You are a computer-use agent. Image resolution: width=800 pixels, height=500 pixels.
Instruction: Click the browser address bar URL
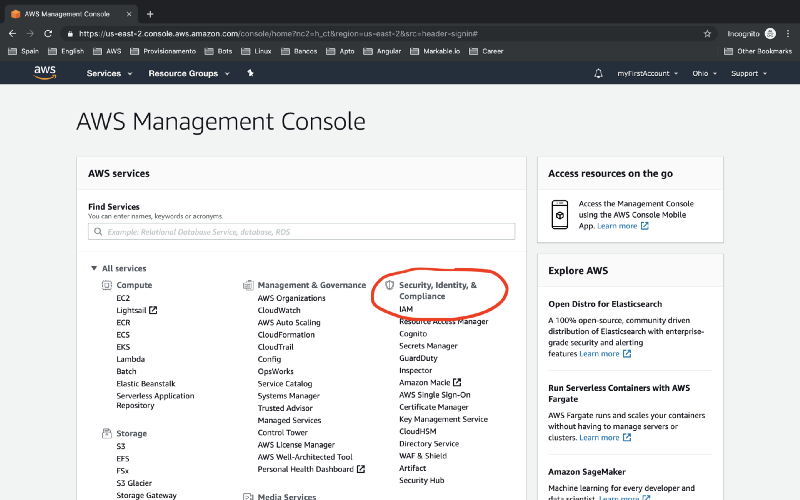(x=278, y=34)
